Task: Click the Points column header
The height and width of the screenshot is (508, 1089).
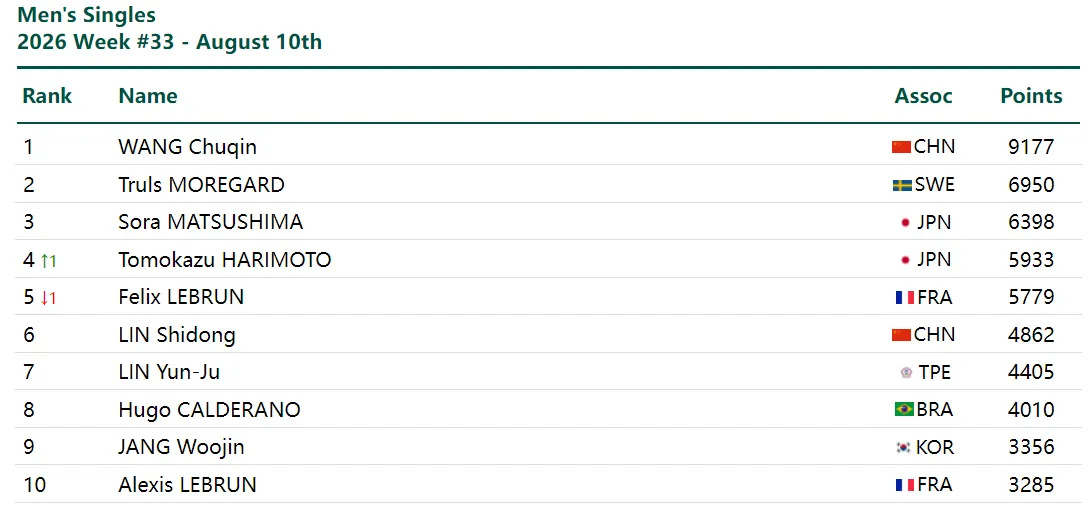Action: coord(1031,95)
